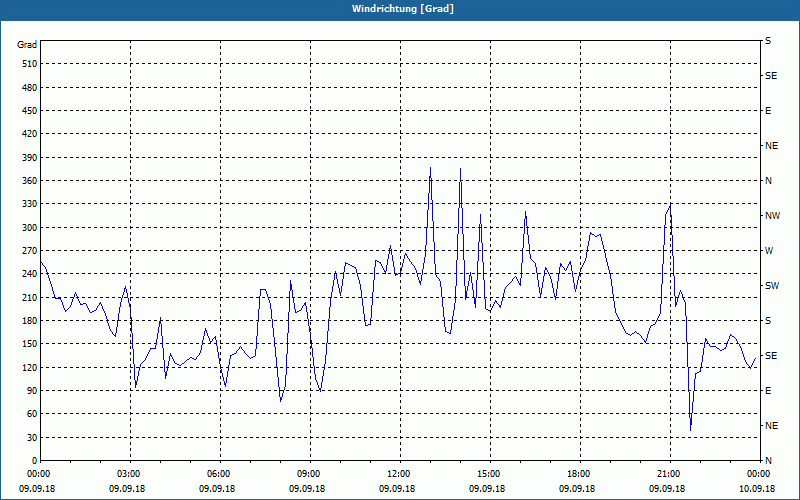The width and height of the screenshot is (800, 500).
Task: Click the date 10.09.18
Action: pyautogui.click(x=757, y=489)
